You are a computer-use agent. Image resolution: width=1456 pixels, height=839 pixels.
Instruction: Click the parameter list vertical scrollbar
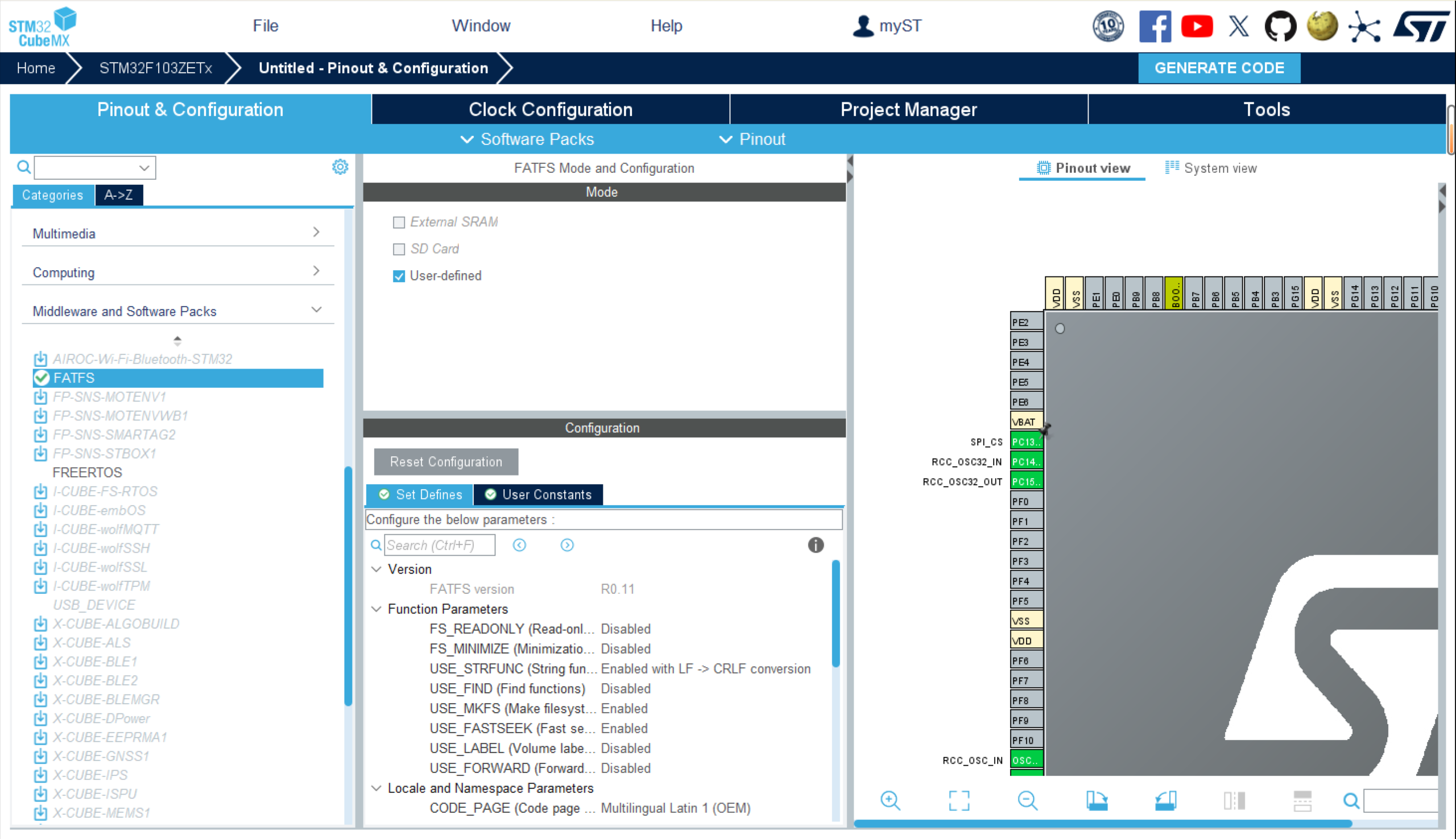[835, 614]
